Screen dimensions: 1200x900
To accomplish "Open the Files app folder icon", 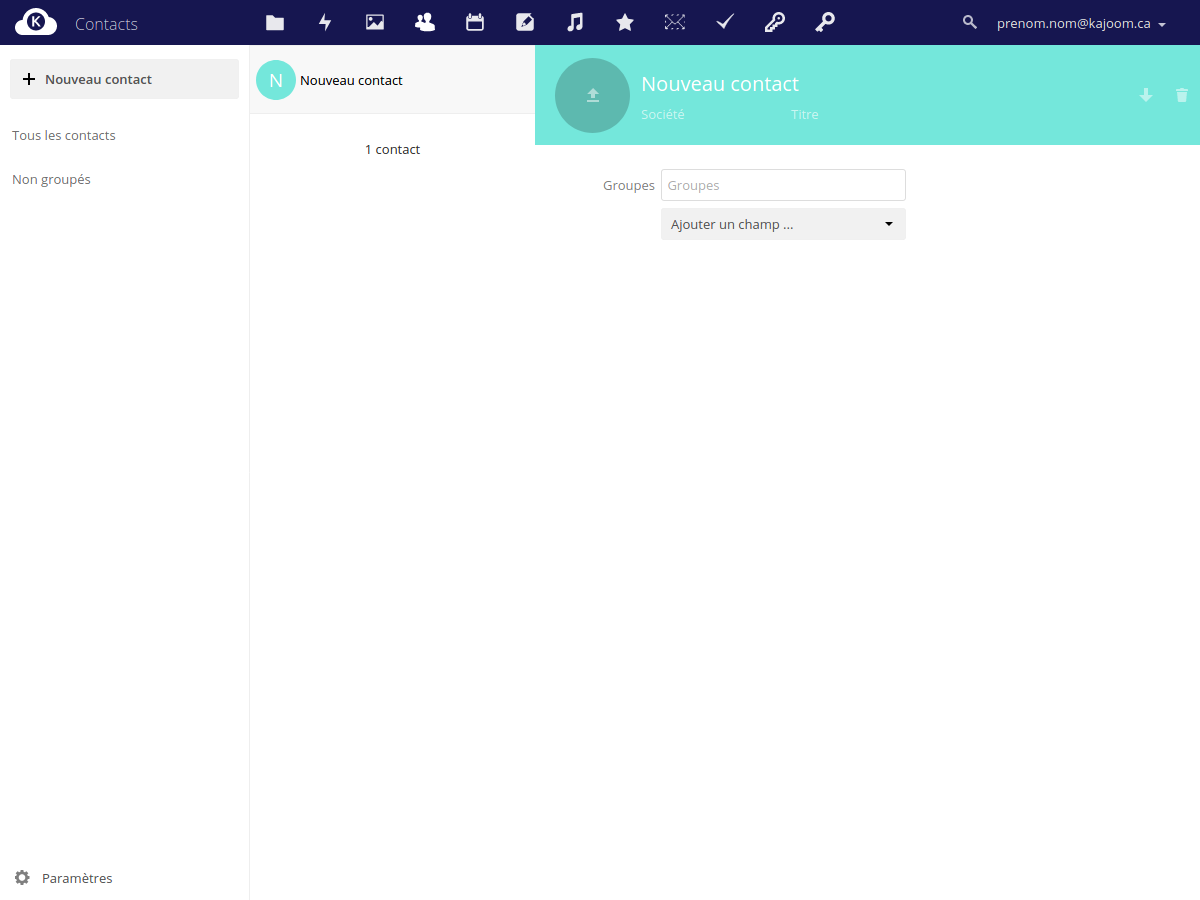I will click(275, 22).
